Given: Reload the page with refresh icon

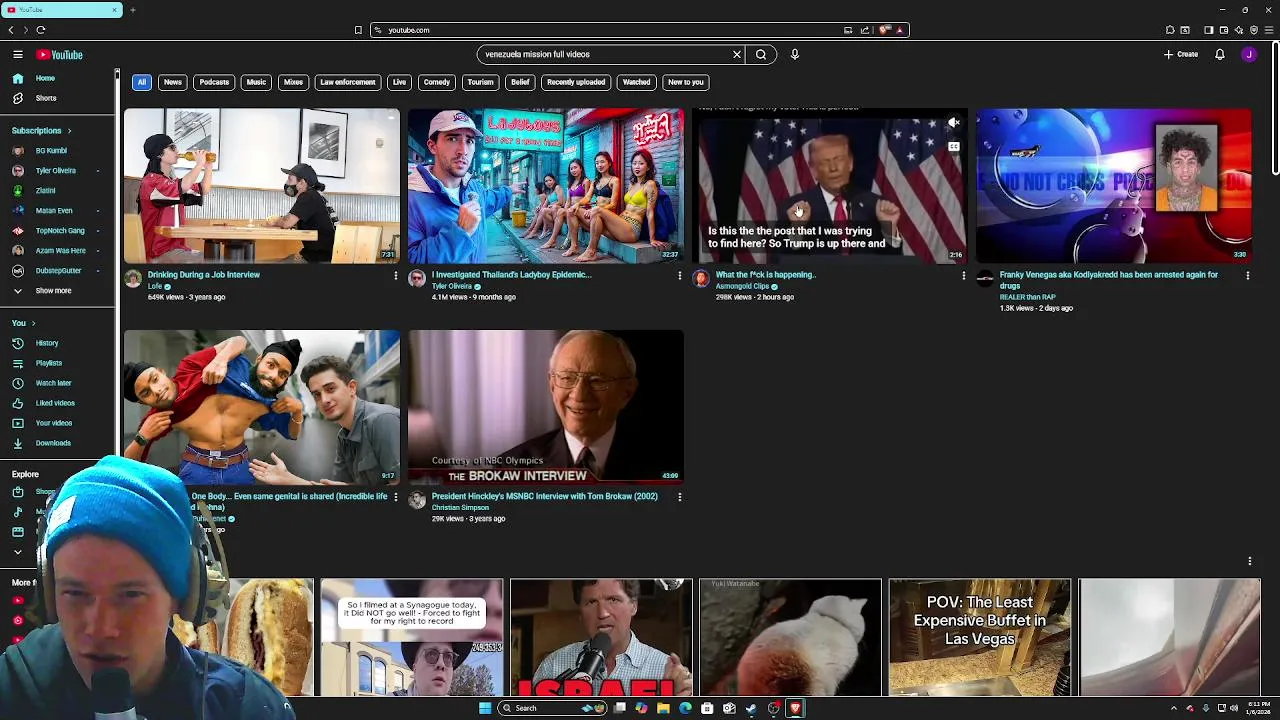Looking at the screenshot, I should [x=40, y=30].
